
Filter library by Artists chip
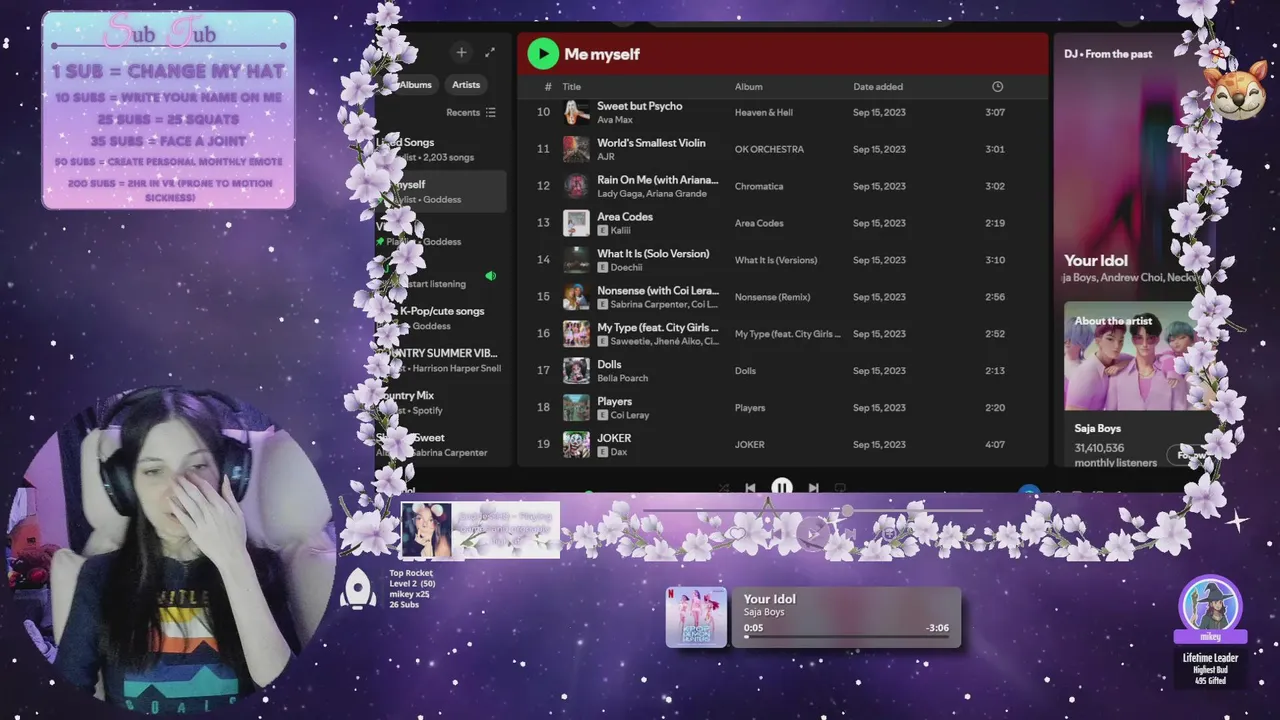466,85
